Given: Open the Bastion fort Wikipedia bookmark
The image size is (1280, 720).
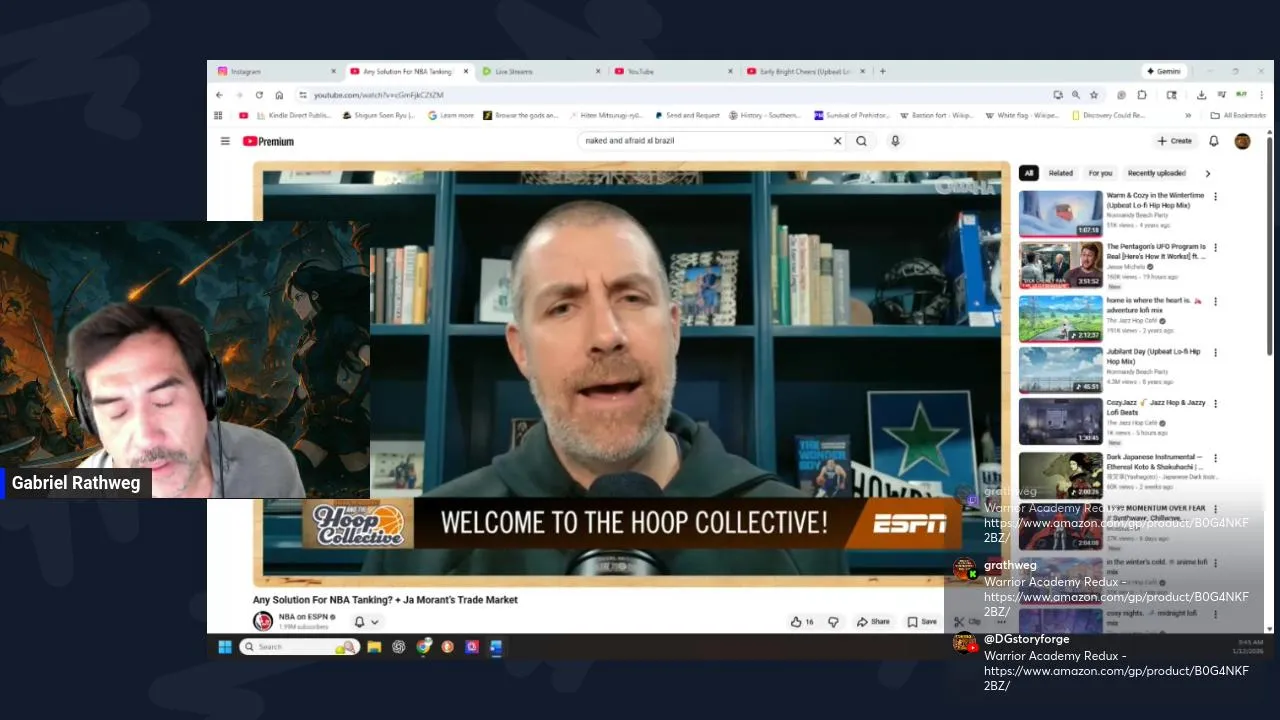Looking at the screenshot, I should click(x=938, y=115).
